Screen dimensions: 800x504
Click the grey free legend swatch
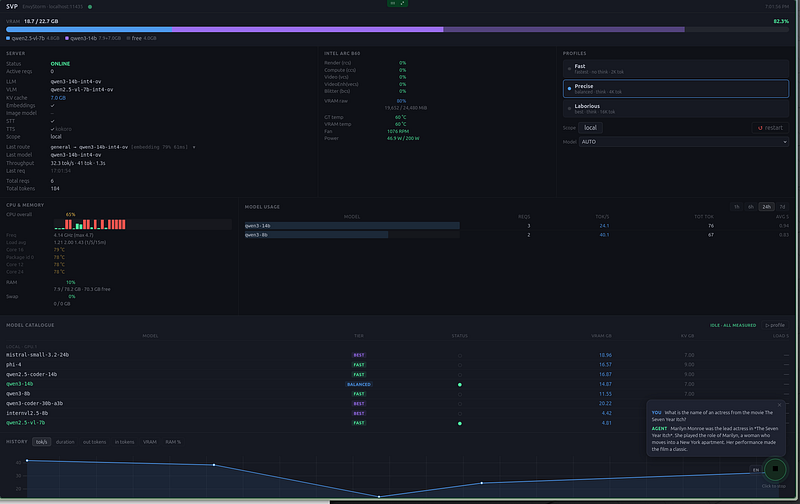[128, 38]
